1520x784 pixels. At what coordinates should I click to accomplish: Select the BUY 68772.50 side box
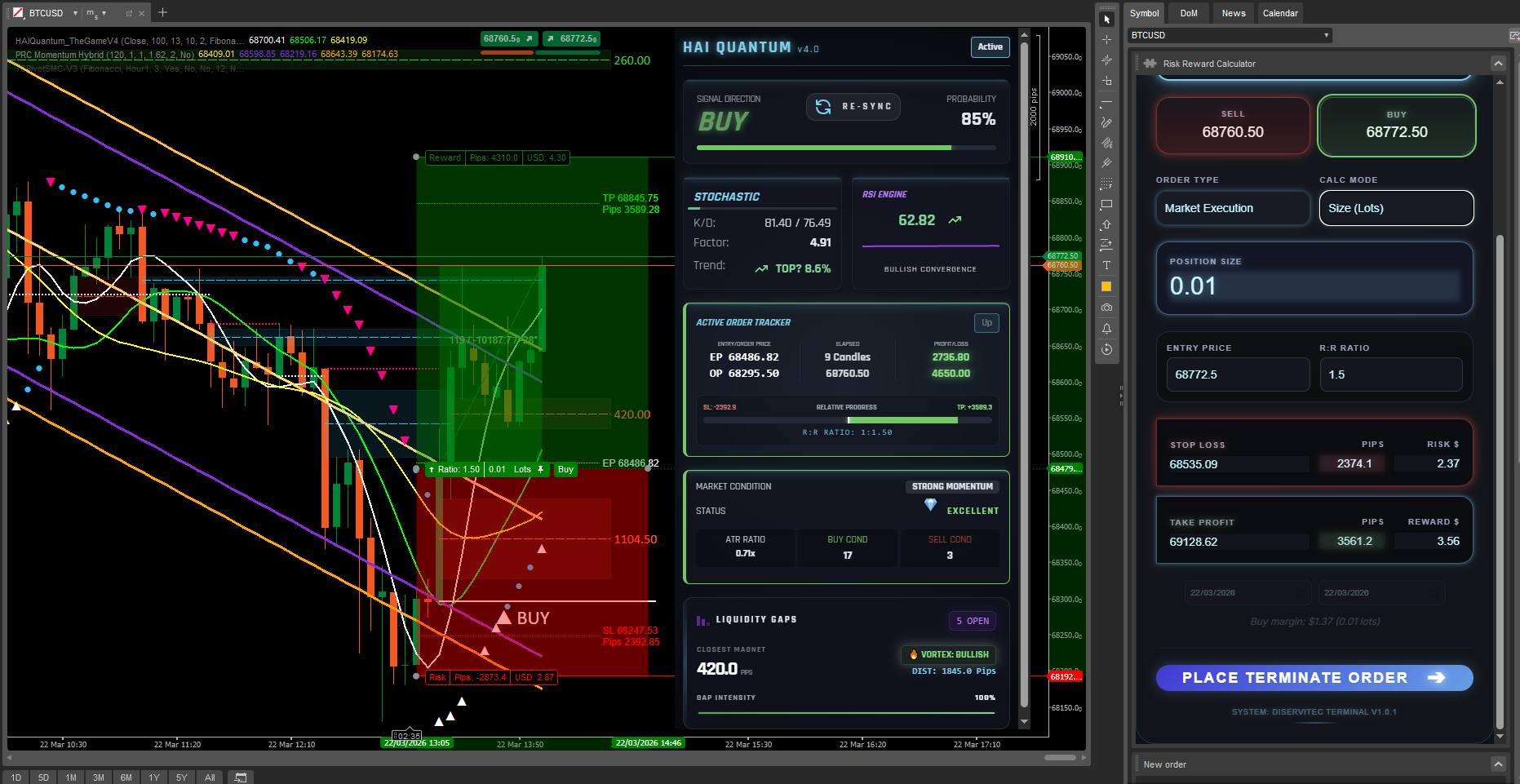(x=1396, y=126)
